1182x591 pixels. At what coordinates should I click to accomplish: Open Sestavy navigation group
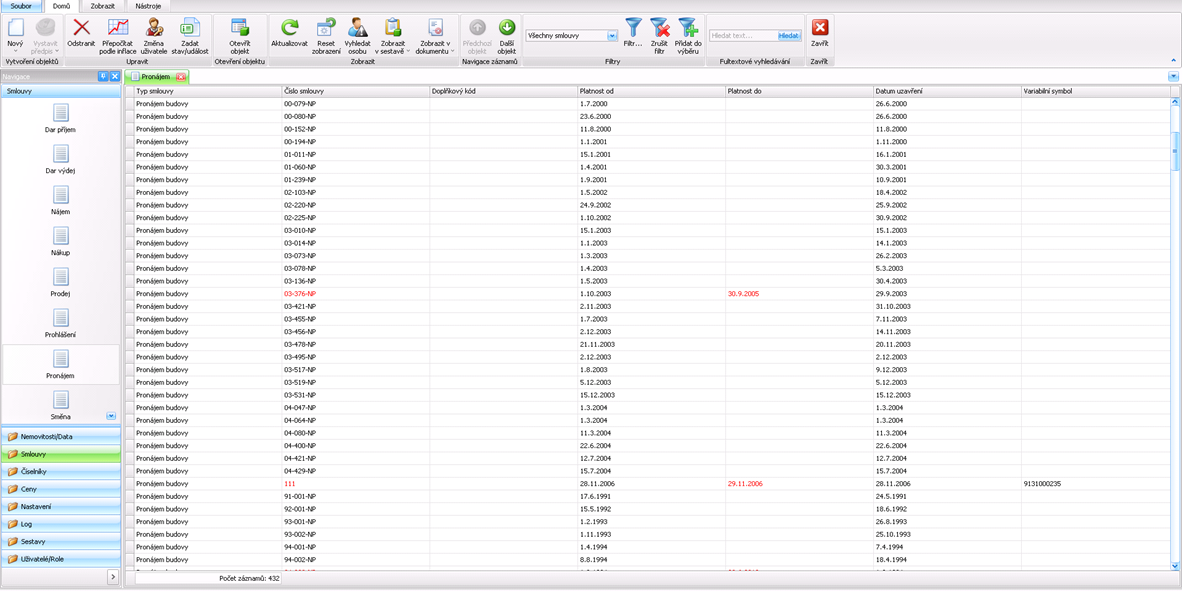[60, 541]
